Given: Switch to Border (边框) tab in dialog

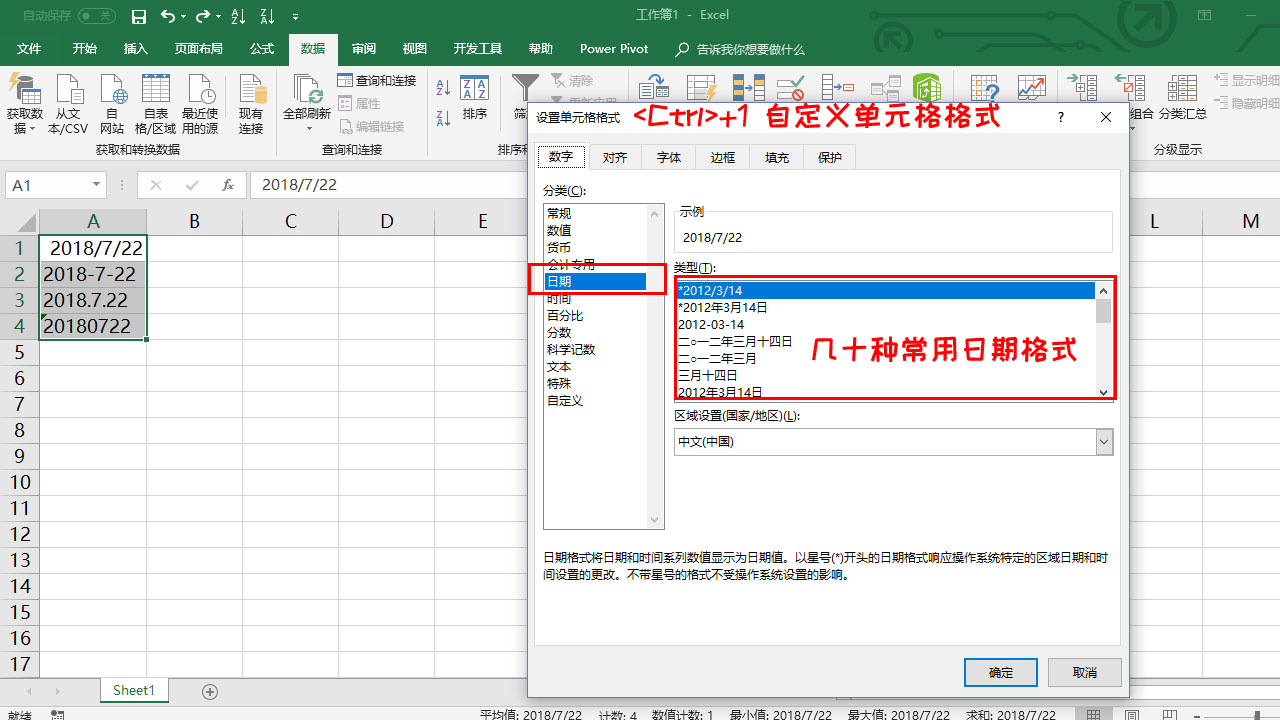Looking at the screenshot, I should pyautogui.click(x=723, y=157).
